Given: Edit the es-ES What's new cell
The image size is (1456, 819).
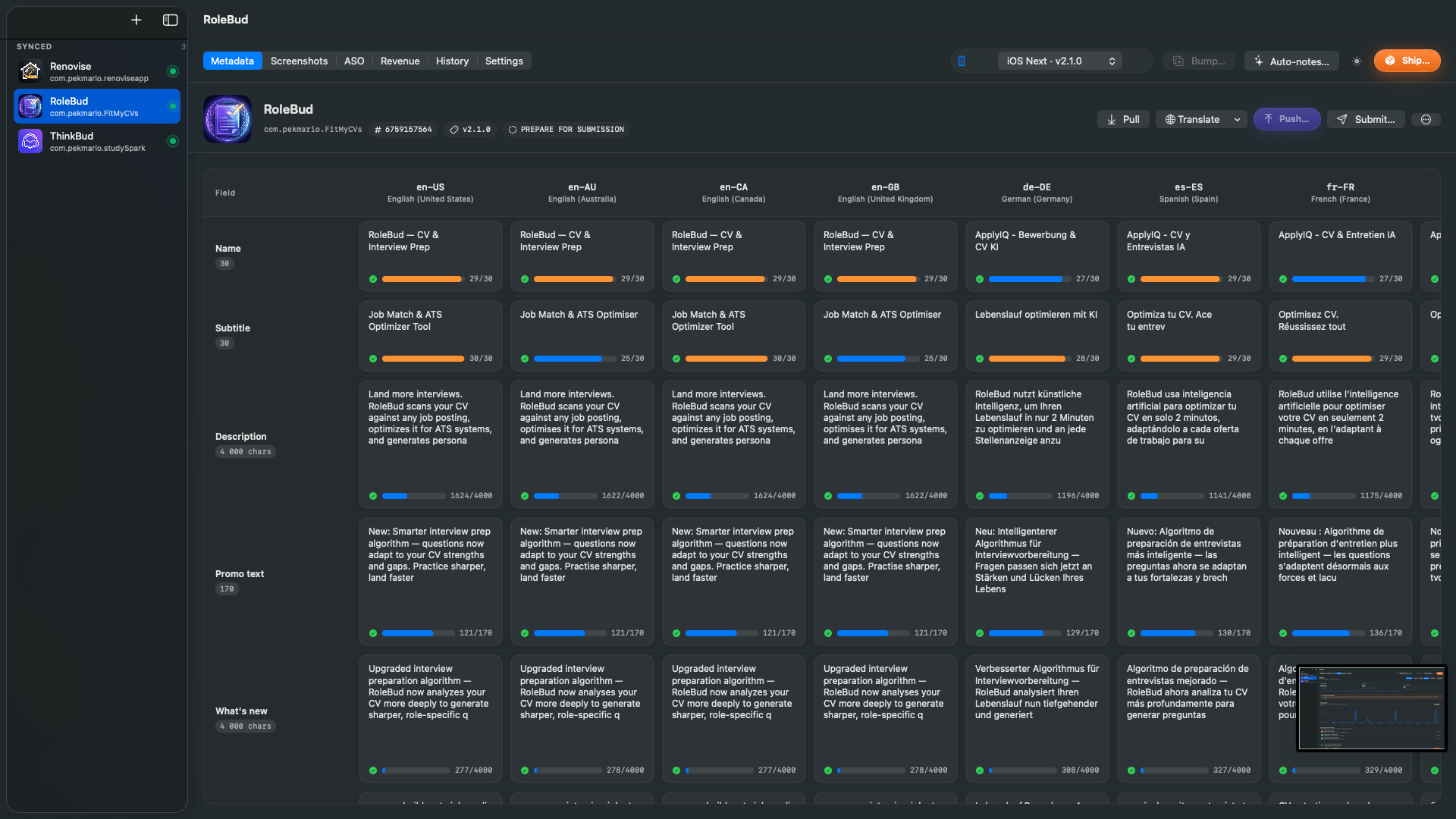Looking at the screenshot, I should (1188, 719).
